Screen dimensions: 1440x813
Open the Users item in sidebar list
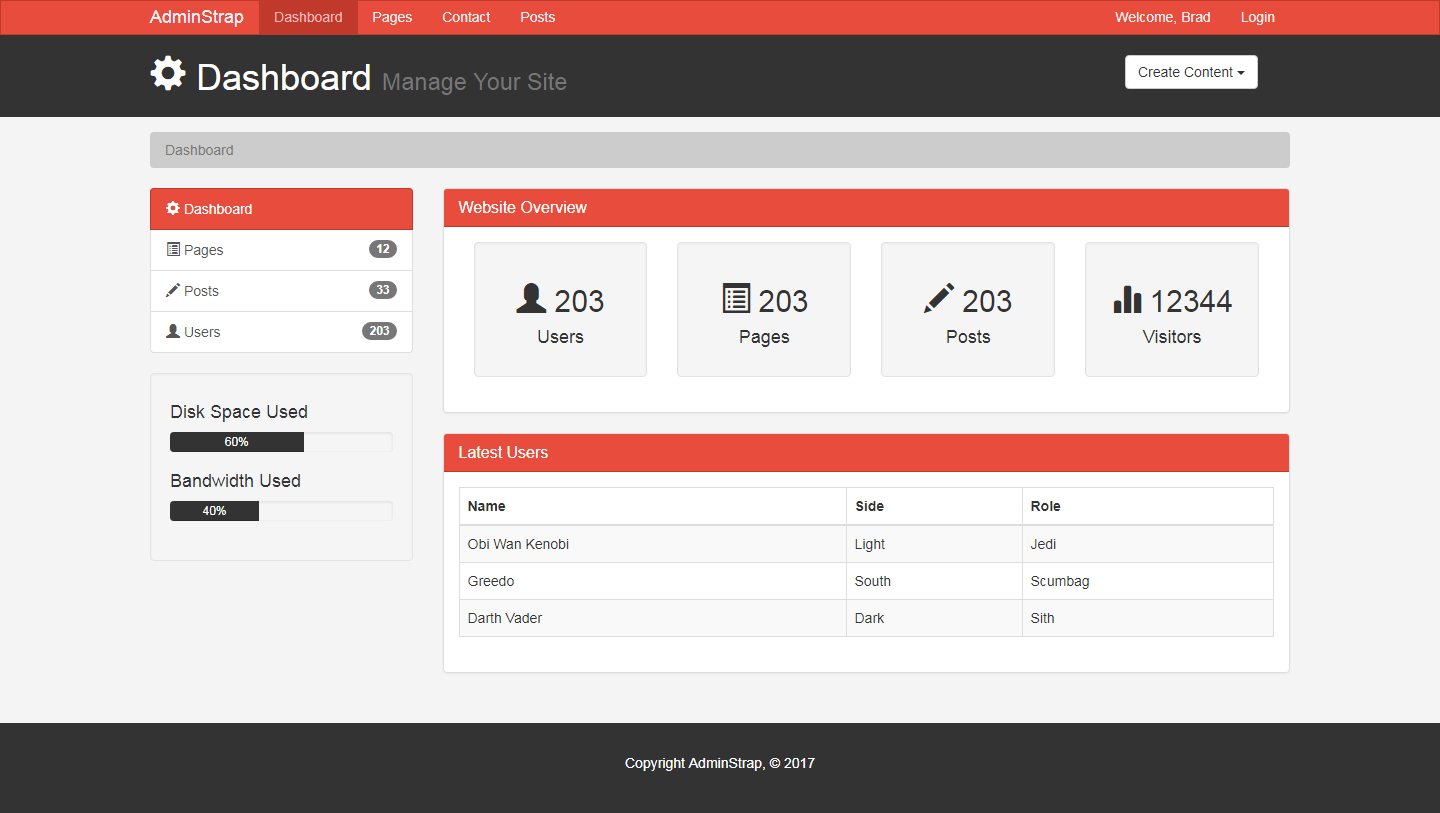(281, 332)
